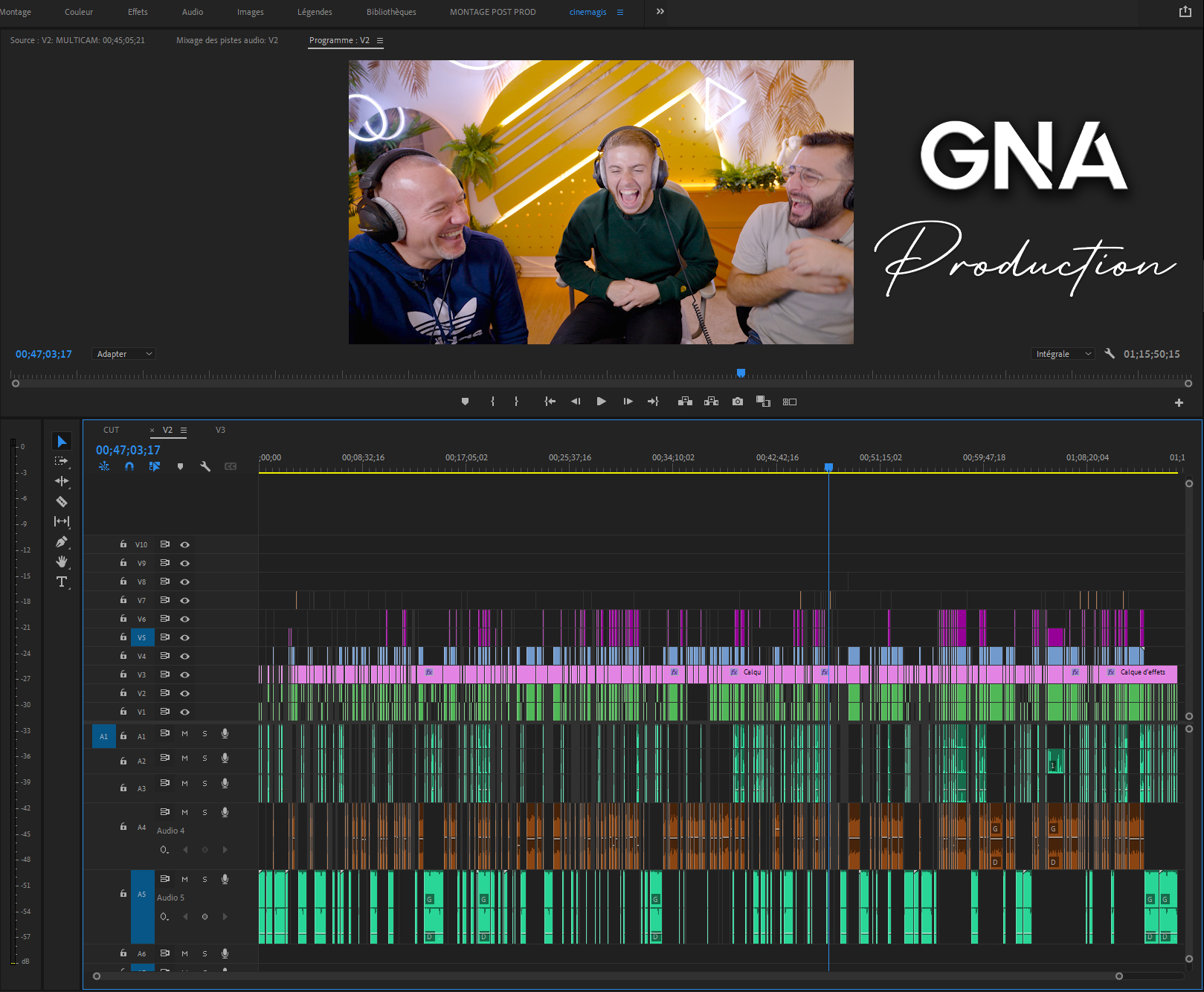Open the Intégrale playback resolution dropdown
1204x992 pixels.
[x=1063, y=354]
